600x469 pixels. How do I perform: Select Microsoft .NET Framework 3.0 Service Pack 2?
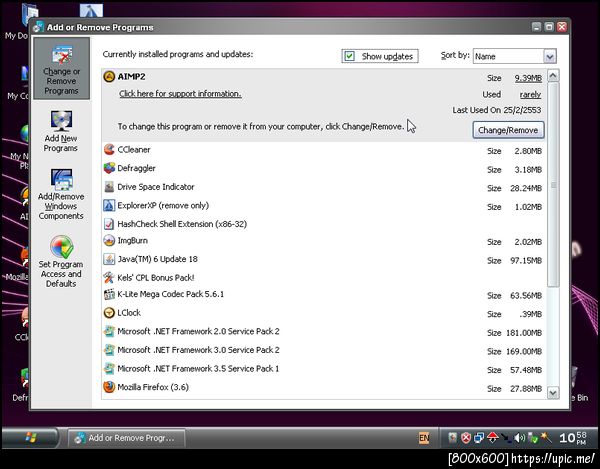tap(324, 350)
